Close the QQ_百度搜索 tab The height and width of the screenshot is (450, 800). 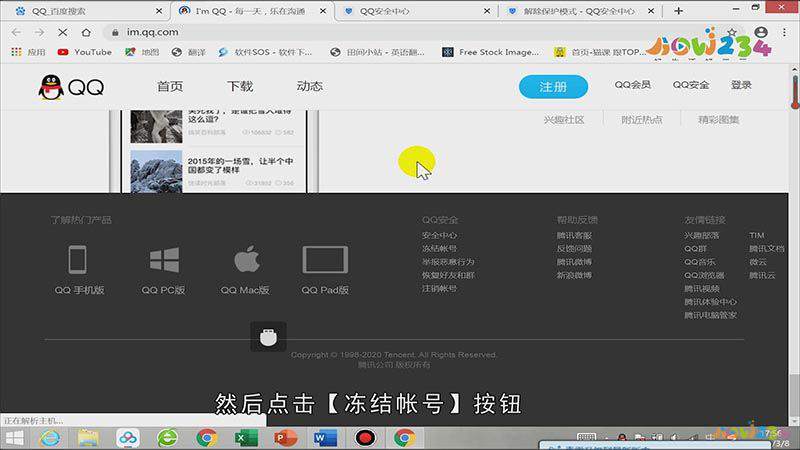pos(159,11)
